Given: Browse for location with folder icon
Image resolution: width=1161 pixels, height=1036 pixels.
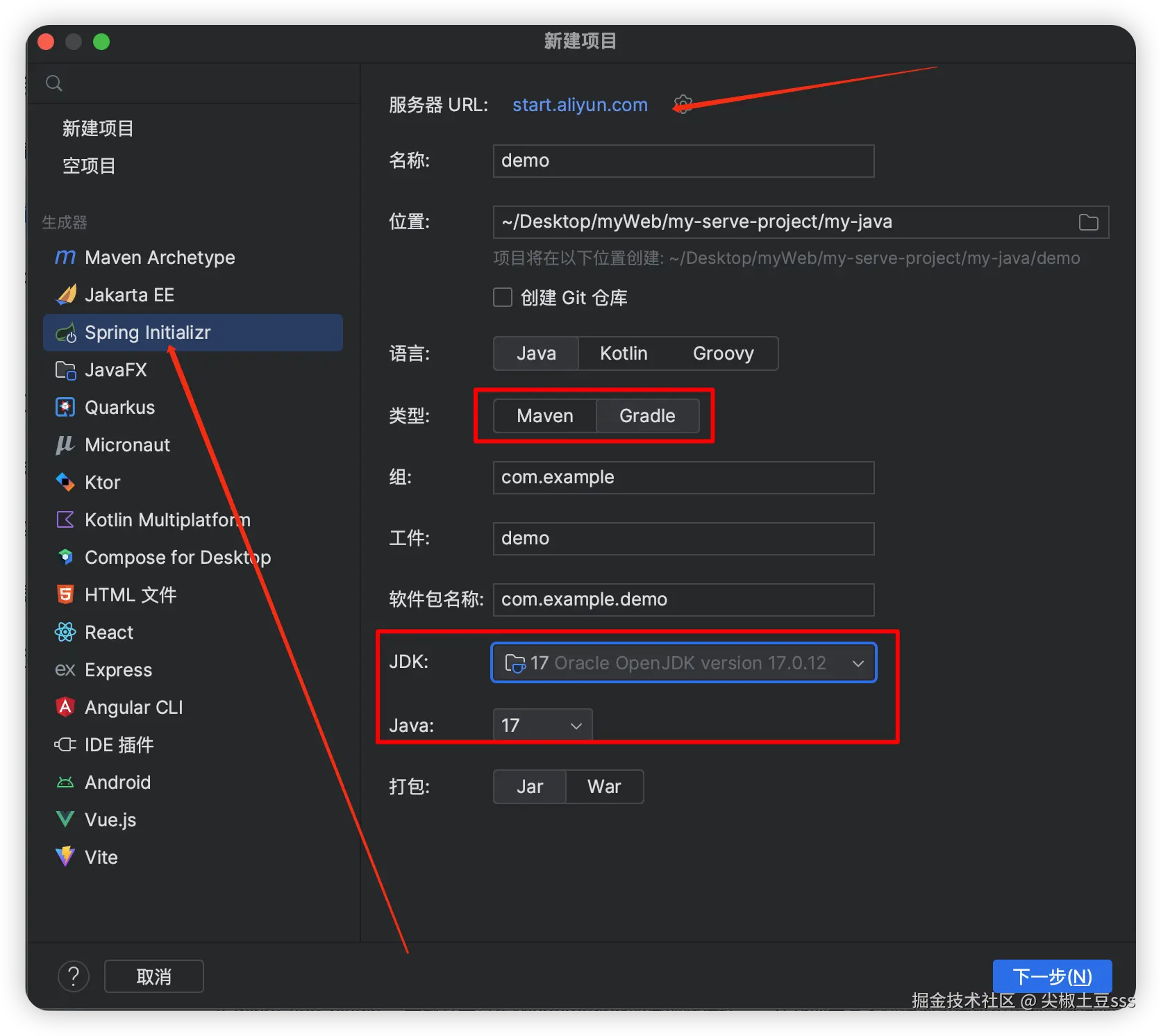Looking at the screenshot, I should pos(1089,222).
